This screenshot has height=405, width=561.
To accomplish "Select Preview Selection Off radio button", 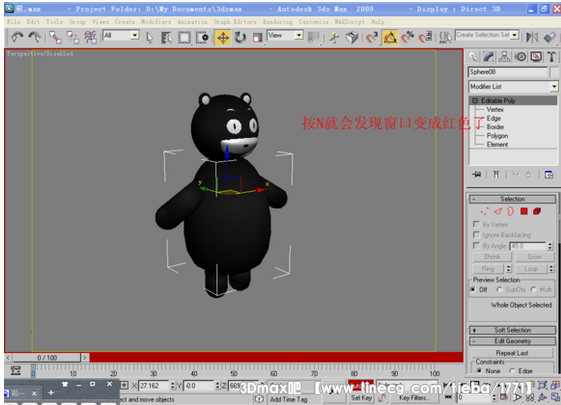I will pos(473,289).
